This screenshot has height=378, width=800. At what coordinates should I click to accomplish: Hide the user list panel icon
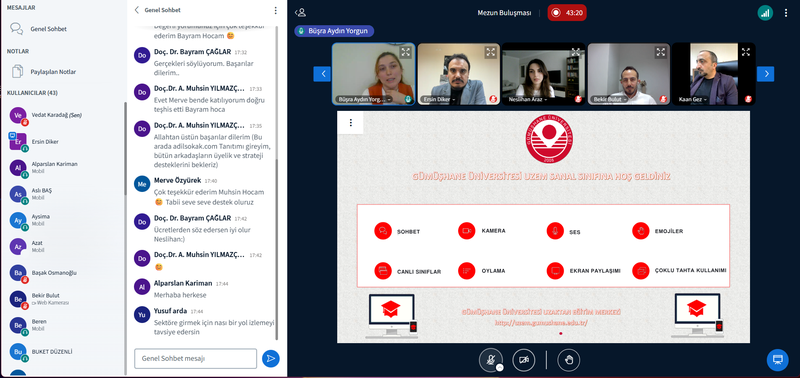[300, 13]
